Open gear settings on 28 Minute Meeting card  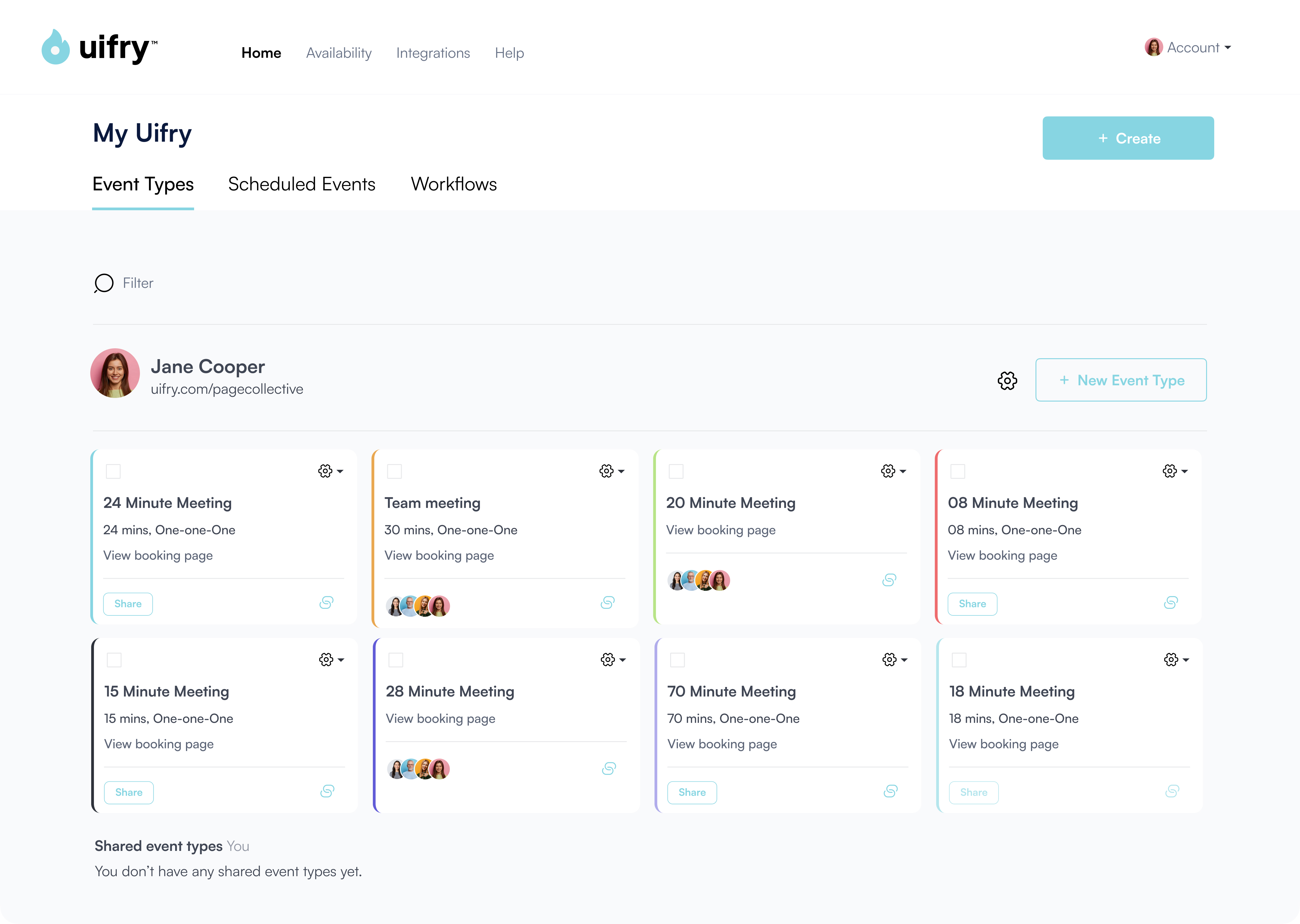[x=608, y=659]
